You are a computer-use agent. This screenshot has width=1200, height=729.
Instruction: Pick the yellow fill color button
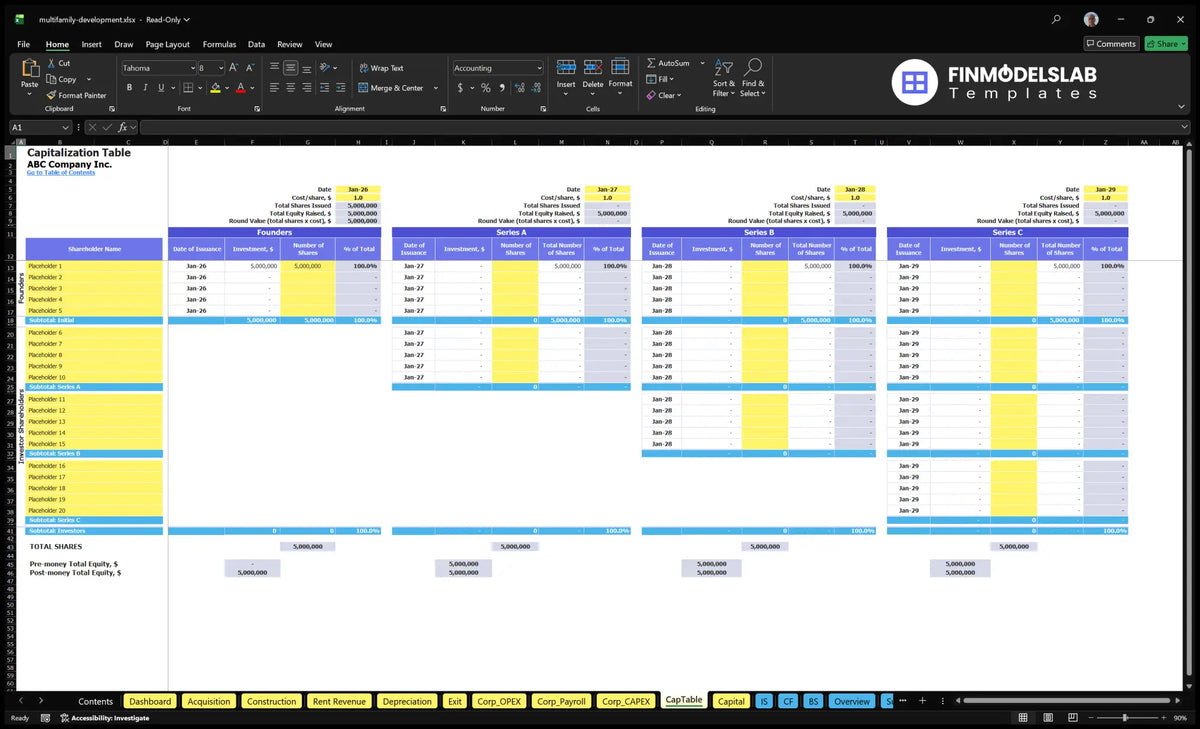point(215,88)
